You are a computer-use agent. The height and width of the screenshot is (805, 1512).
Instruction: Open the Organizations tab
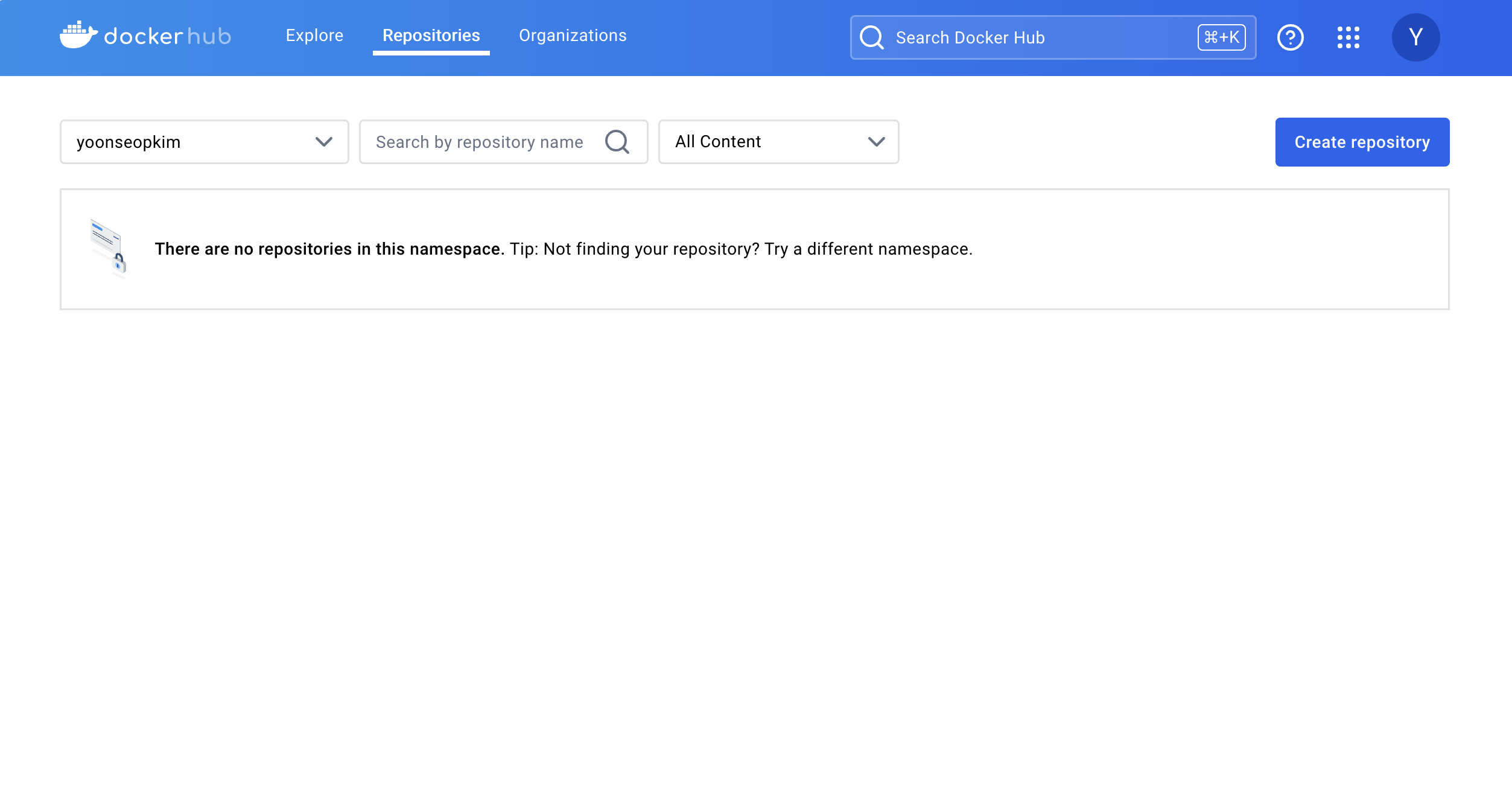click(x=573, y=36)
